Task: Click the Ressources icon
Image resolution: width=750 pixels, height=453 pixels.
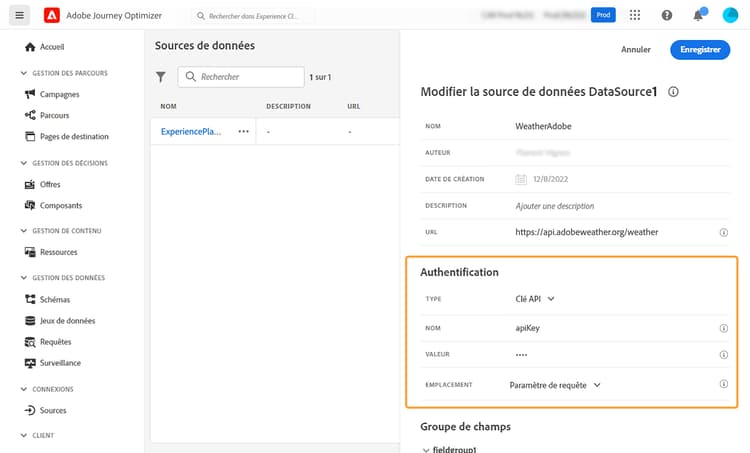Action: 30,252
